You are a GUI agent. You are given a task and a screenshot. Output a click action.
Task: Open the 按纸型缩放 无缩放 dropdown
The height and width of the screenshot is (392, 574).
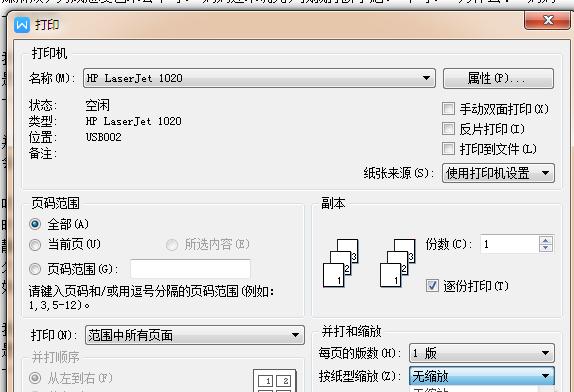pyautogui.click(x=482, y=376)
